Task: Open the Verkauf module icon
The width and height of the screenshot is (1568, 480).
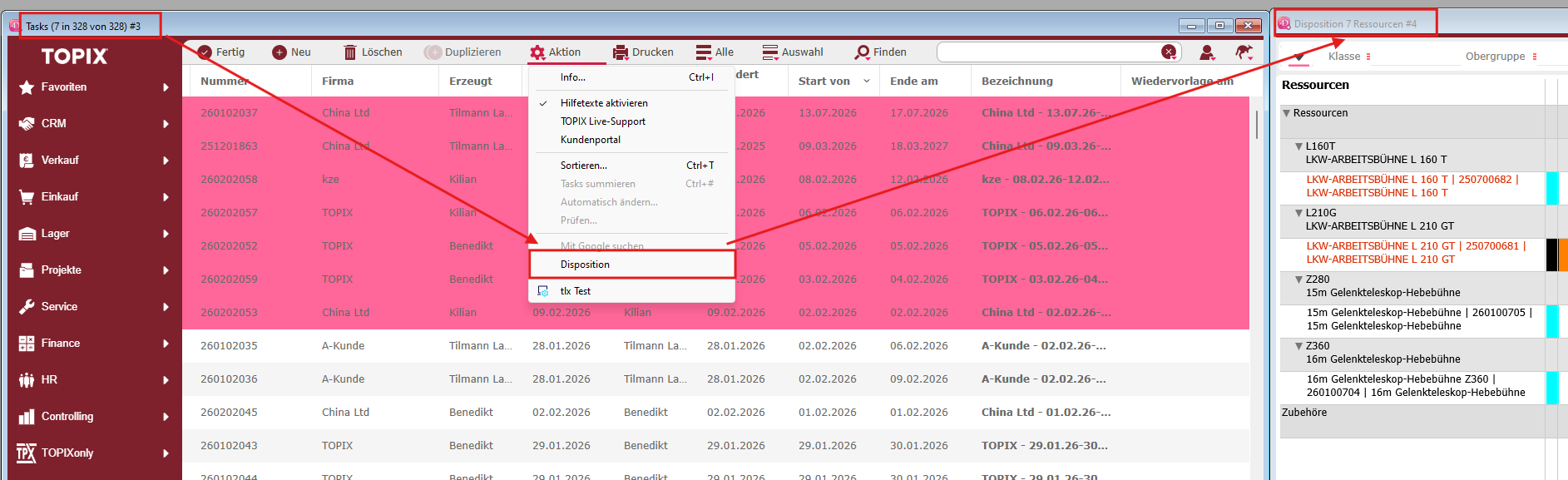Action: click(x=27, y=161)
